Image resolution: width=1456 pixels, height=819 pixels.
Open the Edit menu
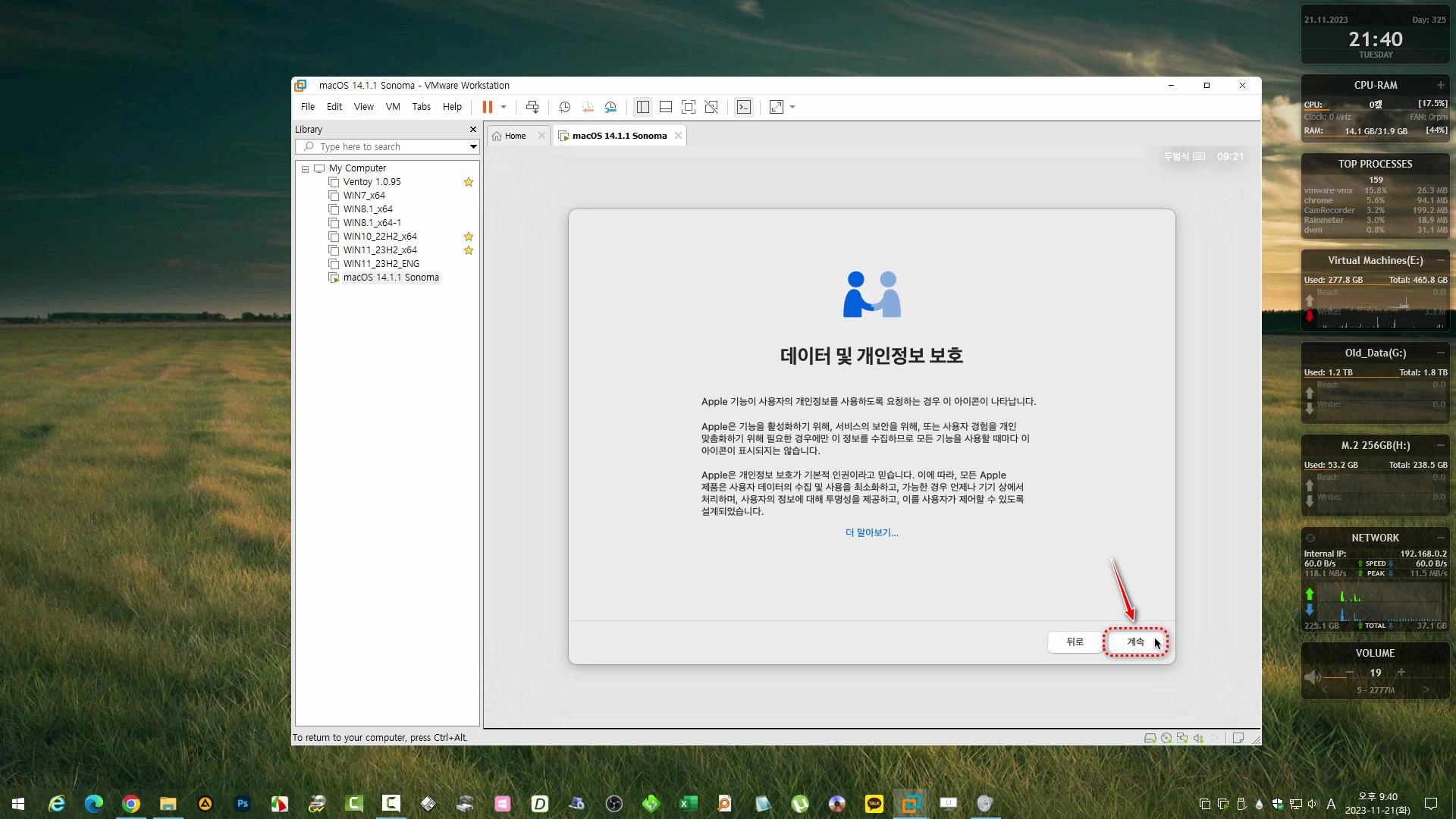click(x=334, y=107)
